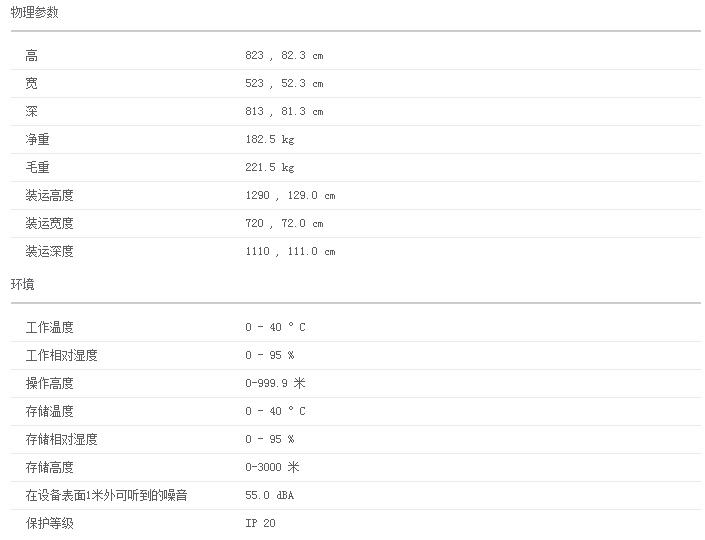
Task: Select the 高 row label
Action: (32, 56)
